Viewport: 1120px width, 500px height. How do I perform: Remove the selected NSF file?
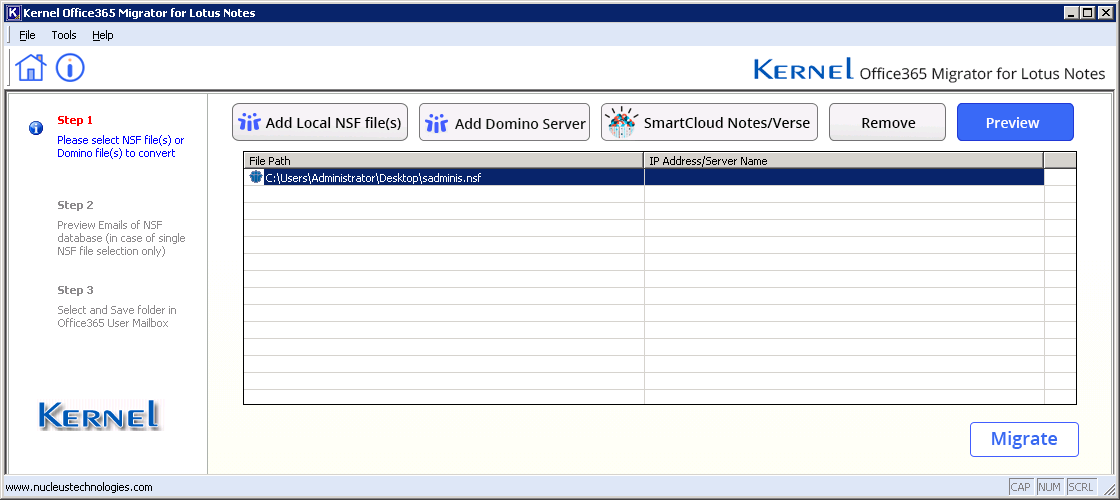pyautogui.click(x=887, y=123)
